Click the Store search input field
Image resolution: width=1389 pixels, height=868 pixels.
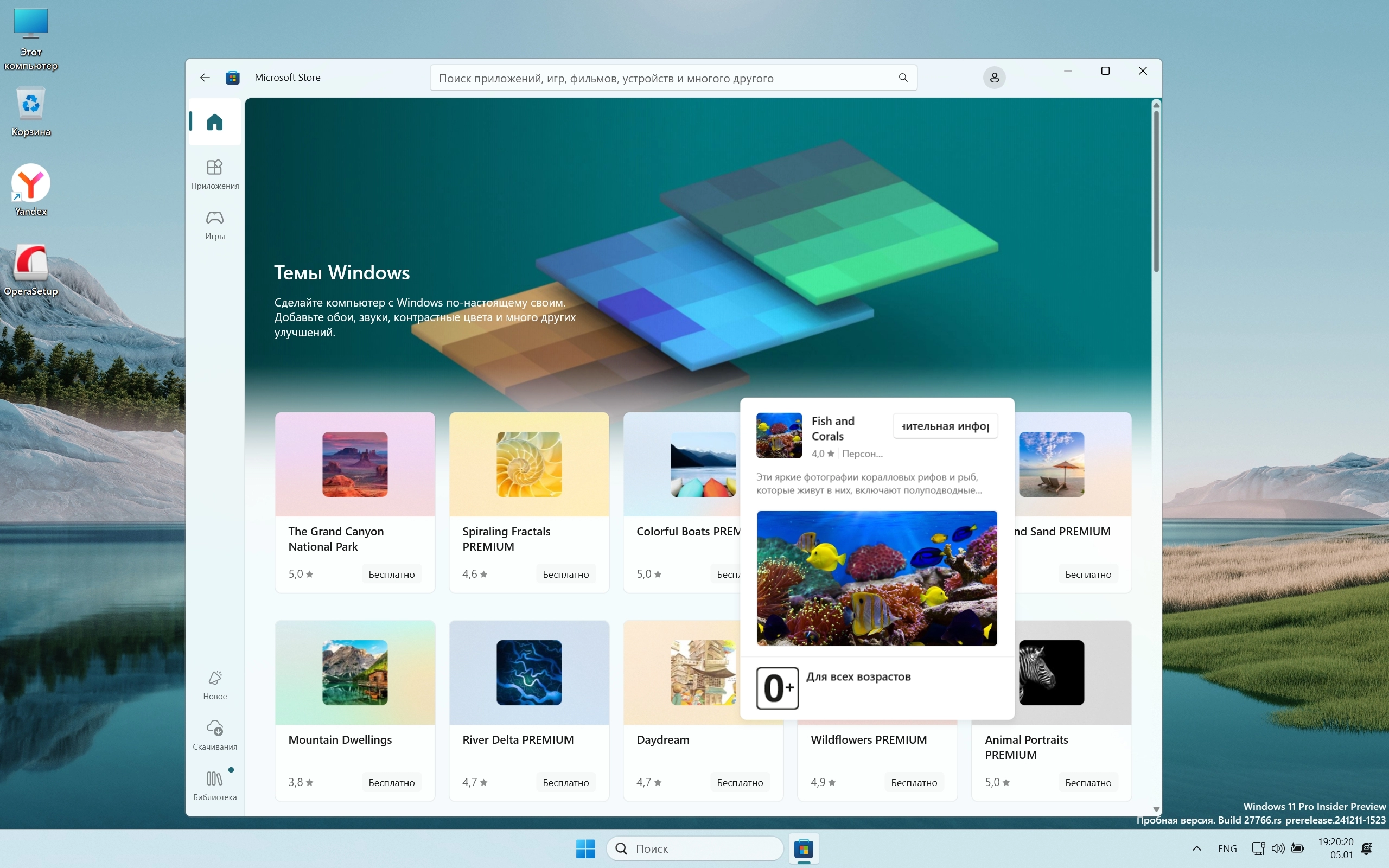(x=660, y=78)
